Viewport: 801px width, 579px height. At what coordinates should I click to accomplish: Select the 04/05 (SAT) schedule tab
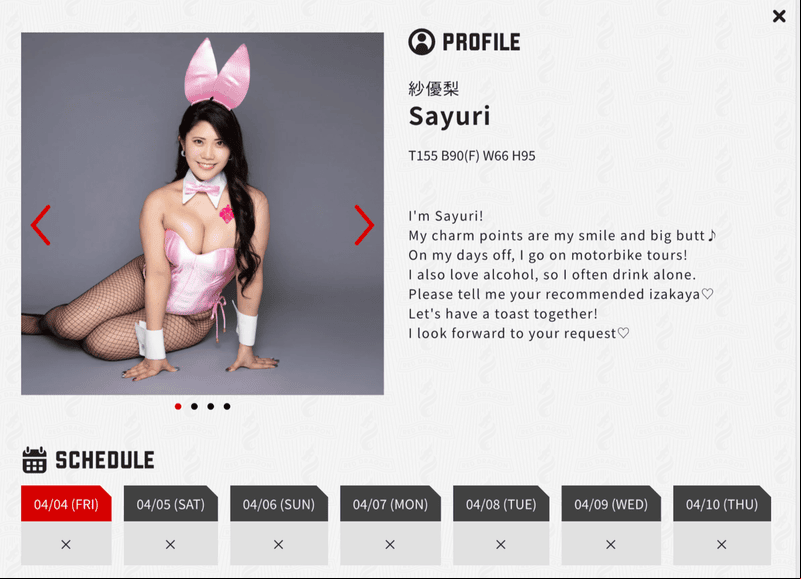171,504
